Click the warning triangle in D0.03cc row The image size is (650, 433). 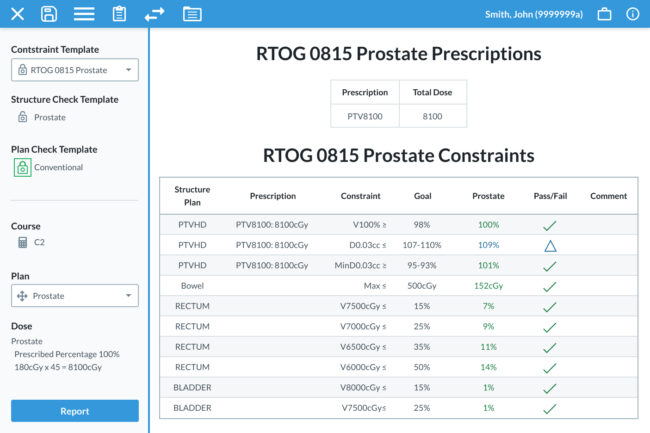(549, 246)
